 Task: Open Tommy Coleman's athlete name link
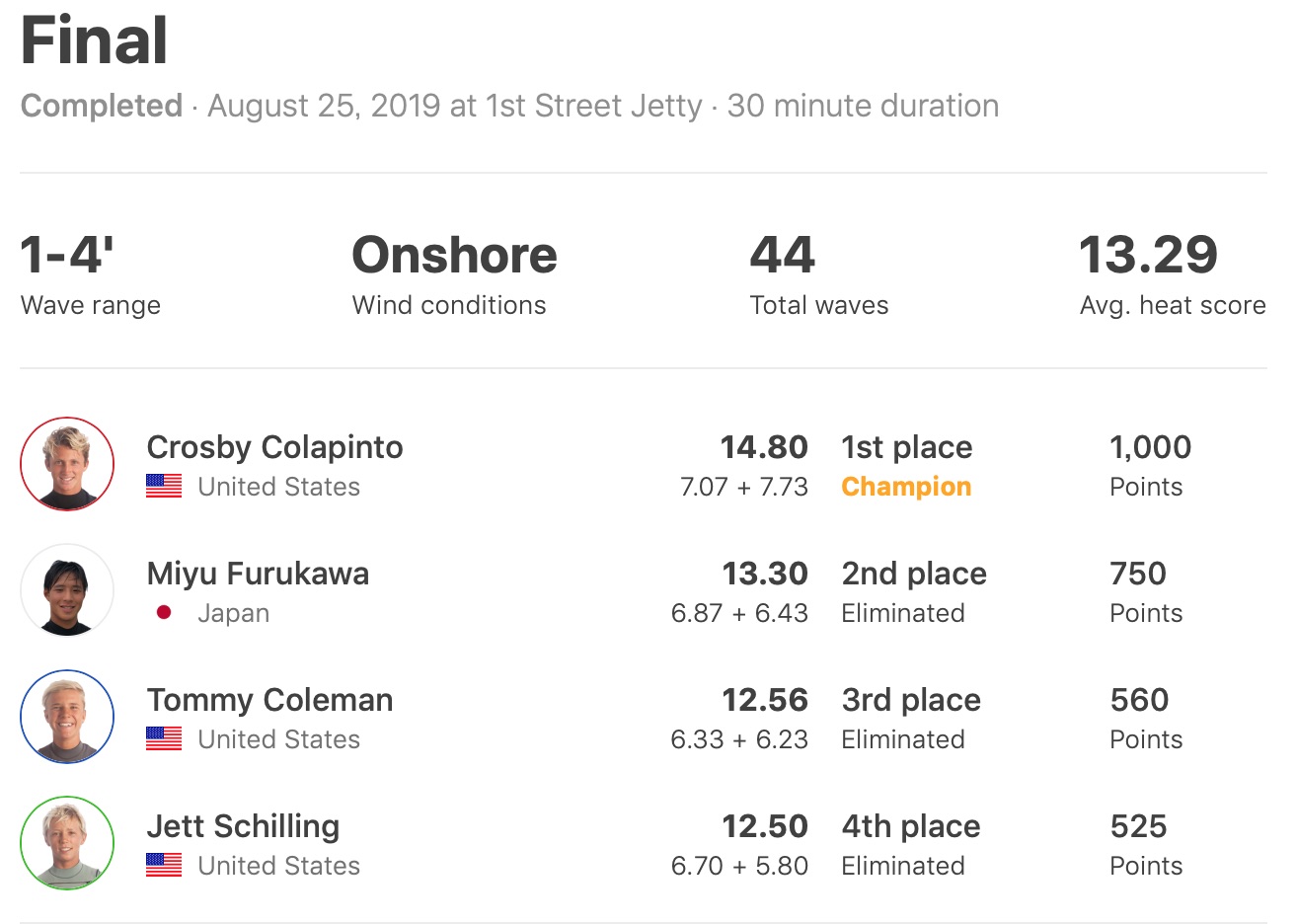269,700
